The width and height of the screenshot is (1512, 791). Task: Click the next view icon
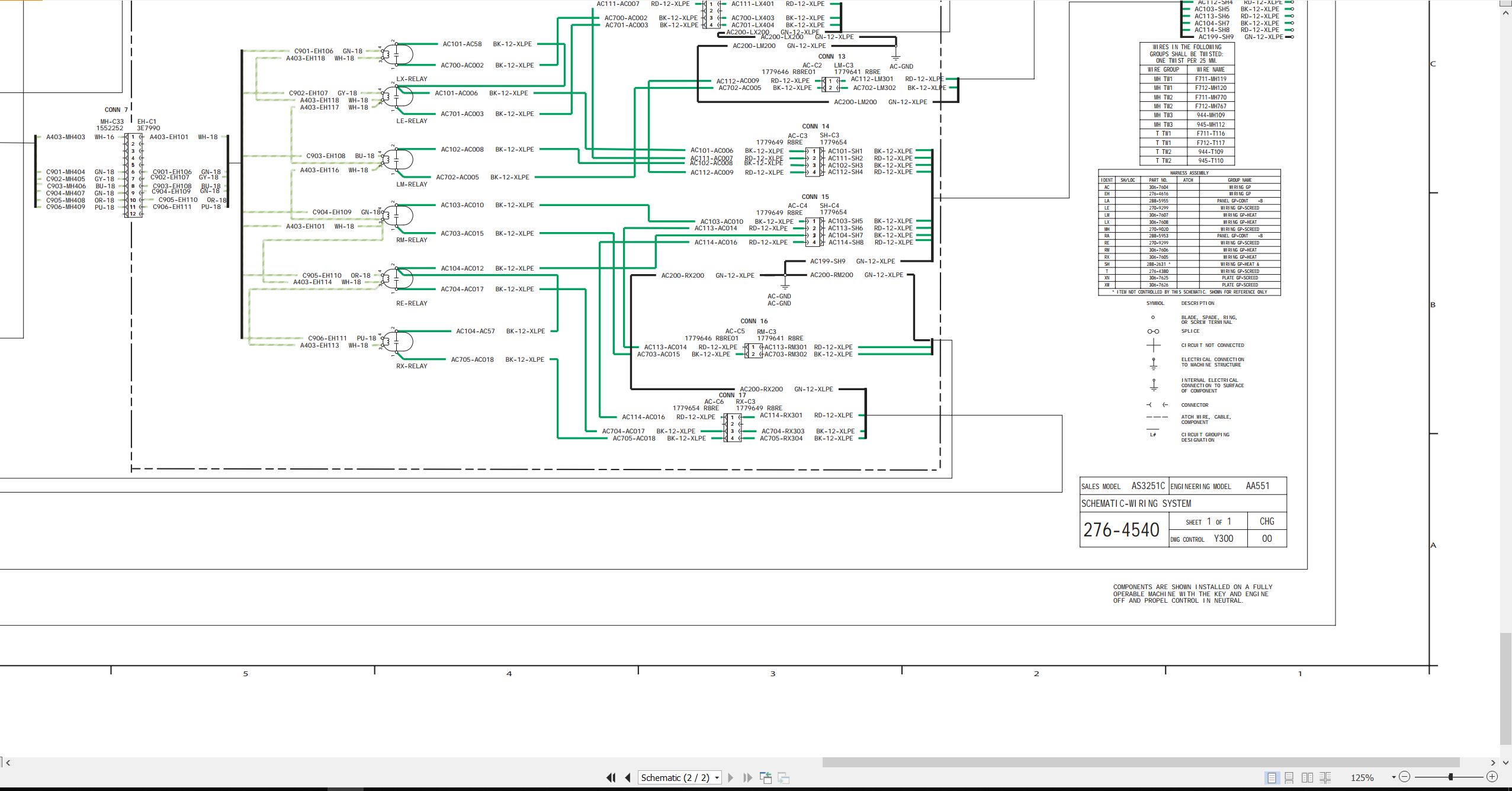[784, 777]
